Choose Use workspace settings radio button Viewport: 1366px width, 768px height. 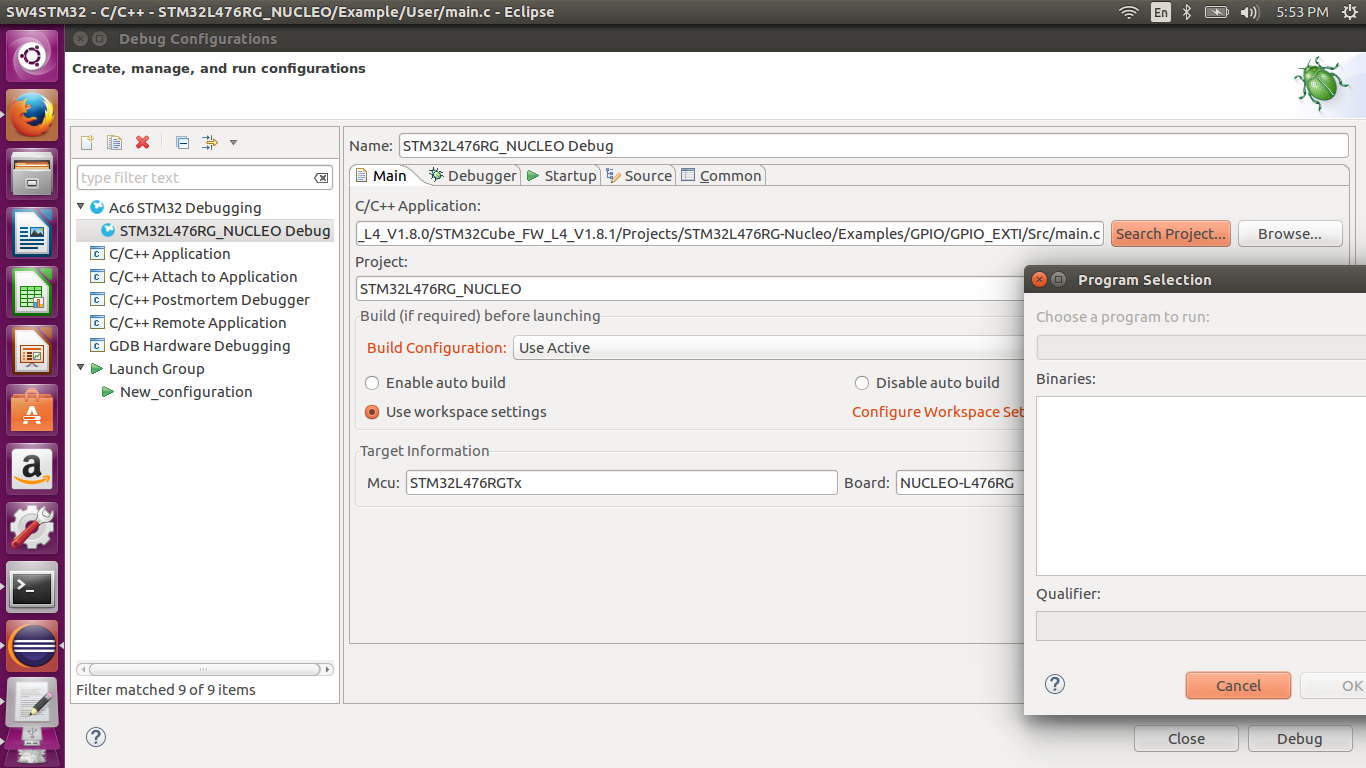[x=372, y=412]
